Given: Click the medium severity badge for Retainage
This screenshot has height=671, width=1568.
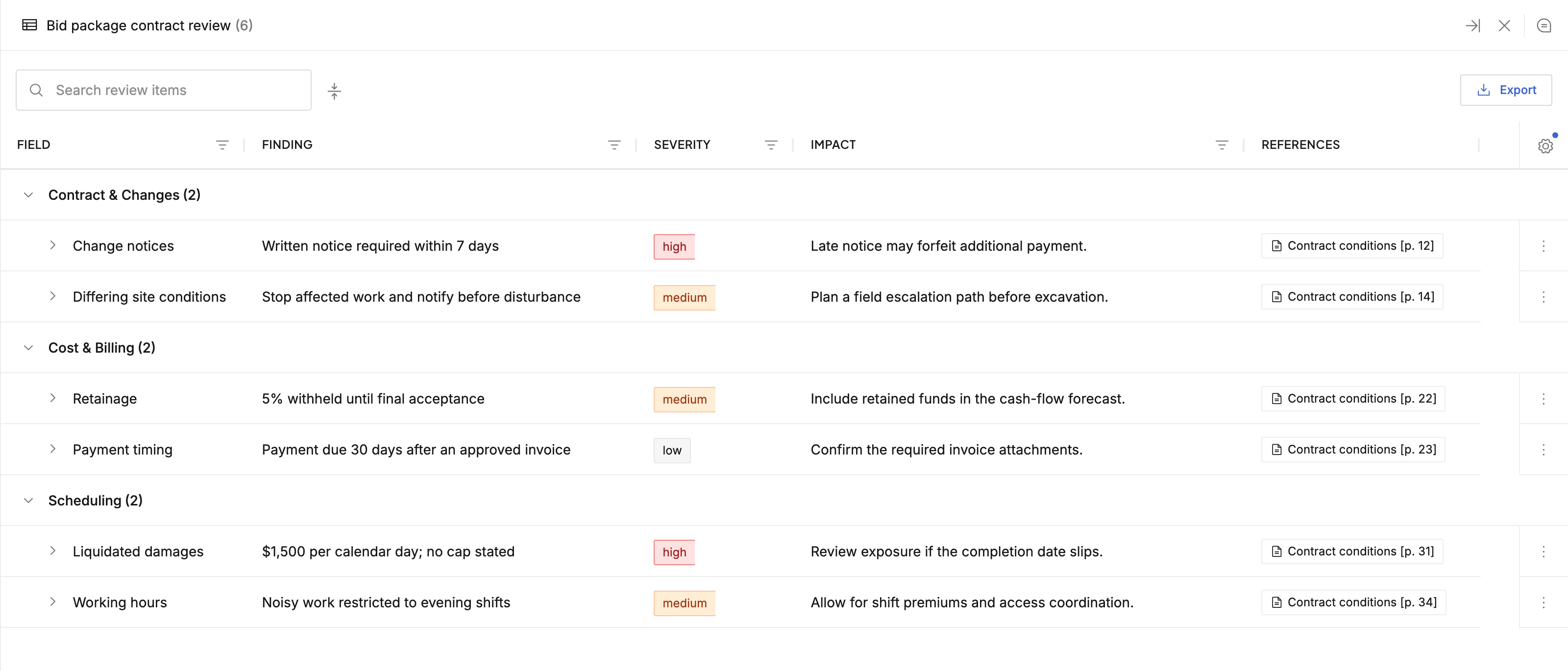Looking at the screenshot, I should pos(684,399).
